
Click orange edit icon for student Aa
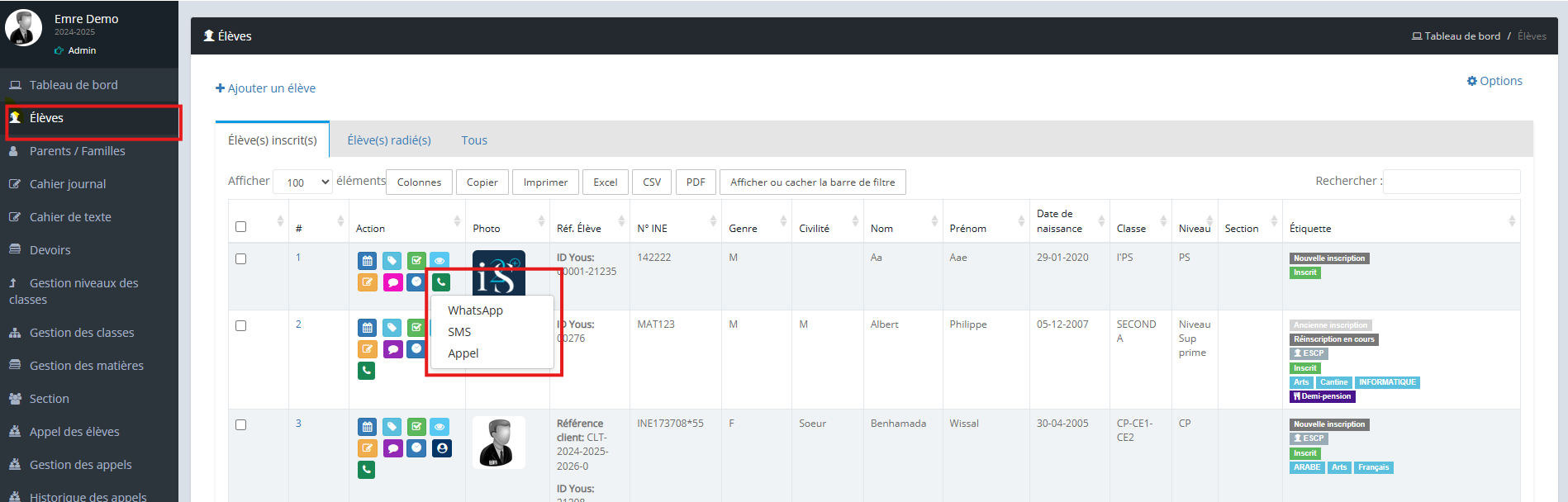(x=367, y=282)
